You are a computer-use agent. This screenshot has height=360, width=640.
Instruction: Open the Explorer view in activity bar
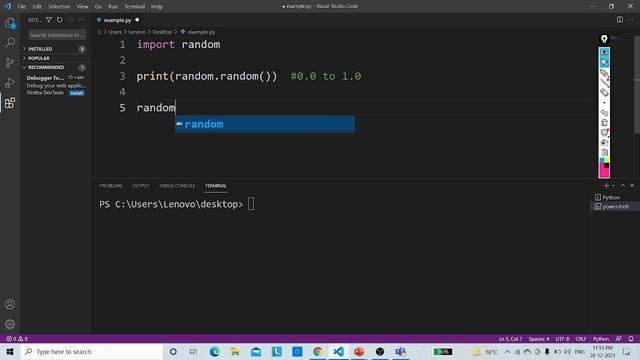[10, 23]
